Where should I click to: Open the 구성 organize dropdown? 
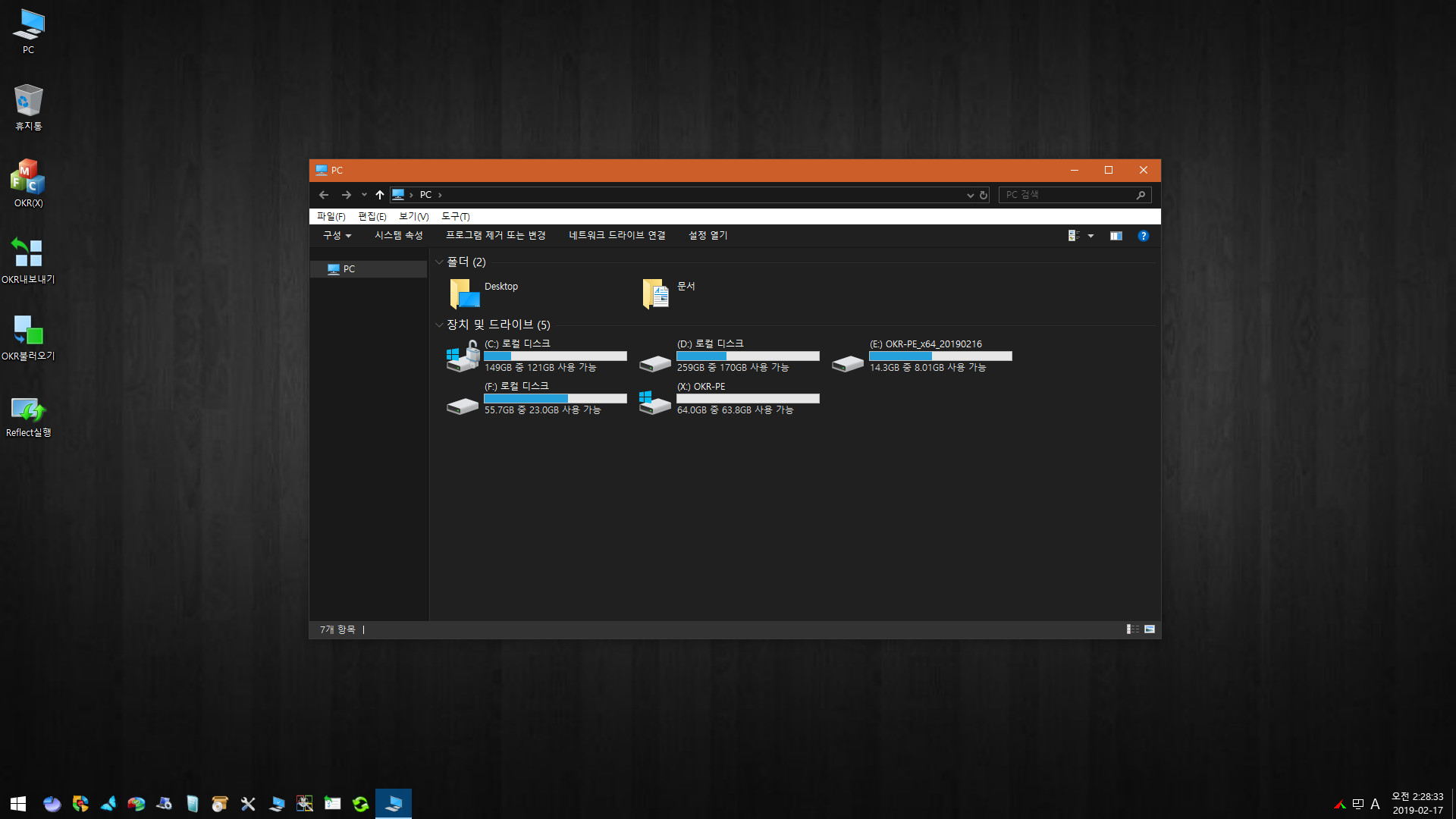(x=337, y=236)
